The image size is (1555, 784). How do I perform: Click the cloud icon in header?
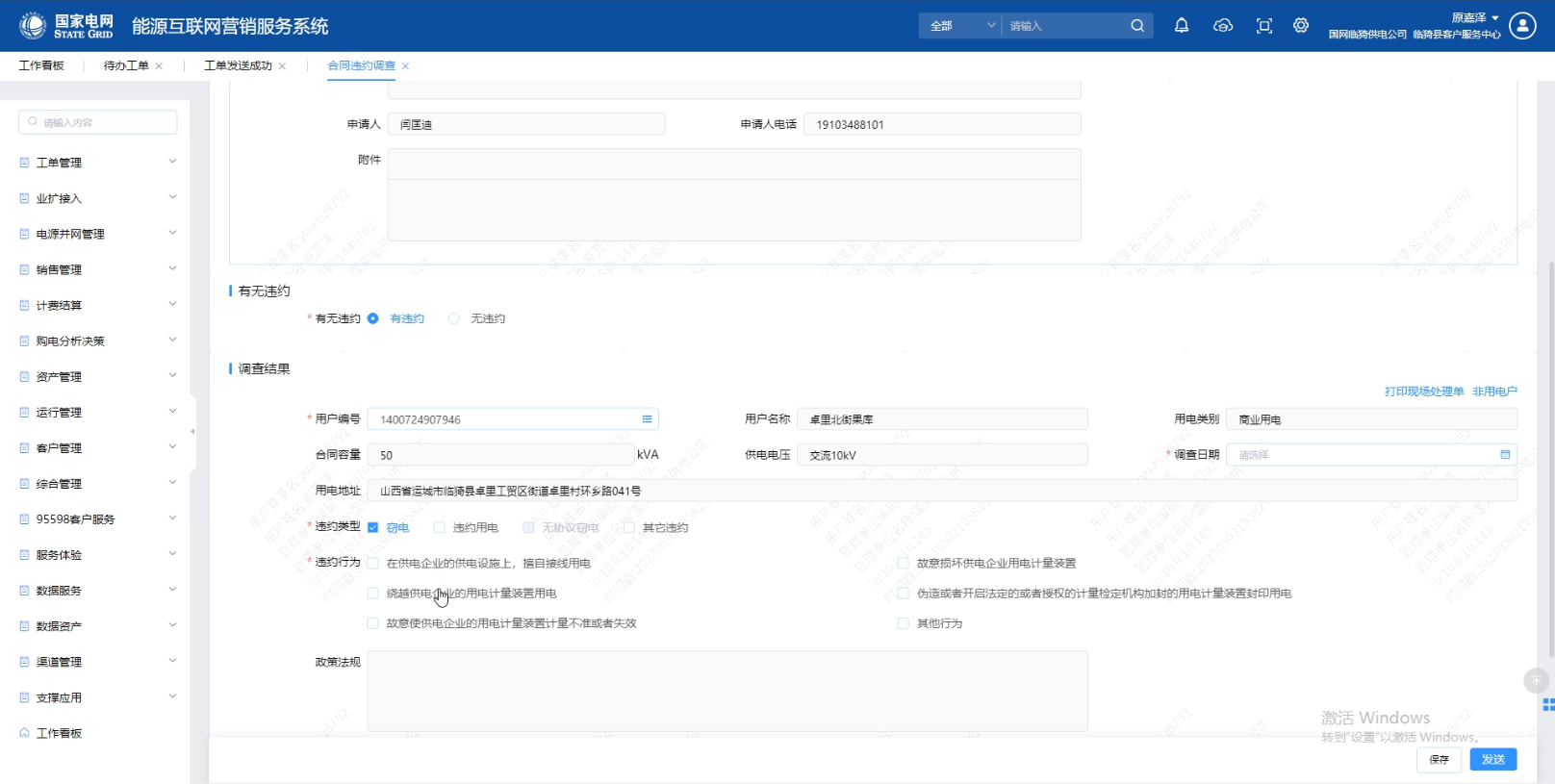[1223, 26]
